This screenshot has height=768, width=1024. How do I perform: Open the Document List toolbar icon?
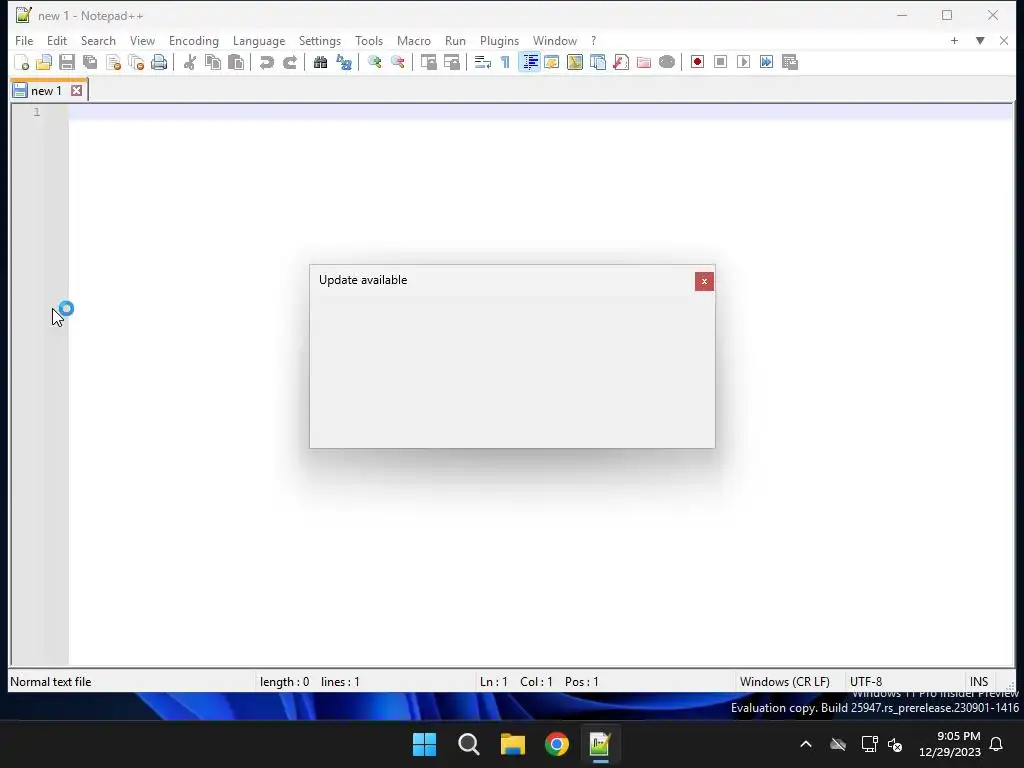(x=598, y=62)
